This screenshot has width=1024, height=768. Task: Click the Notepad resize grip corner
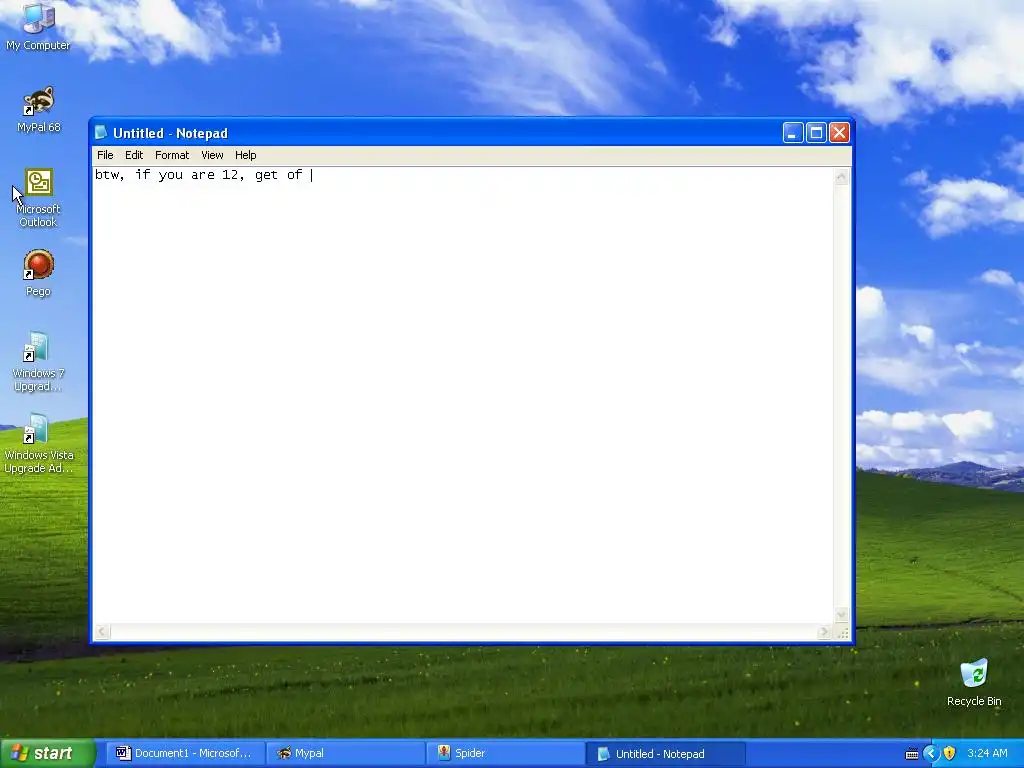pos(842,632)
